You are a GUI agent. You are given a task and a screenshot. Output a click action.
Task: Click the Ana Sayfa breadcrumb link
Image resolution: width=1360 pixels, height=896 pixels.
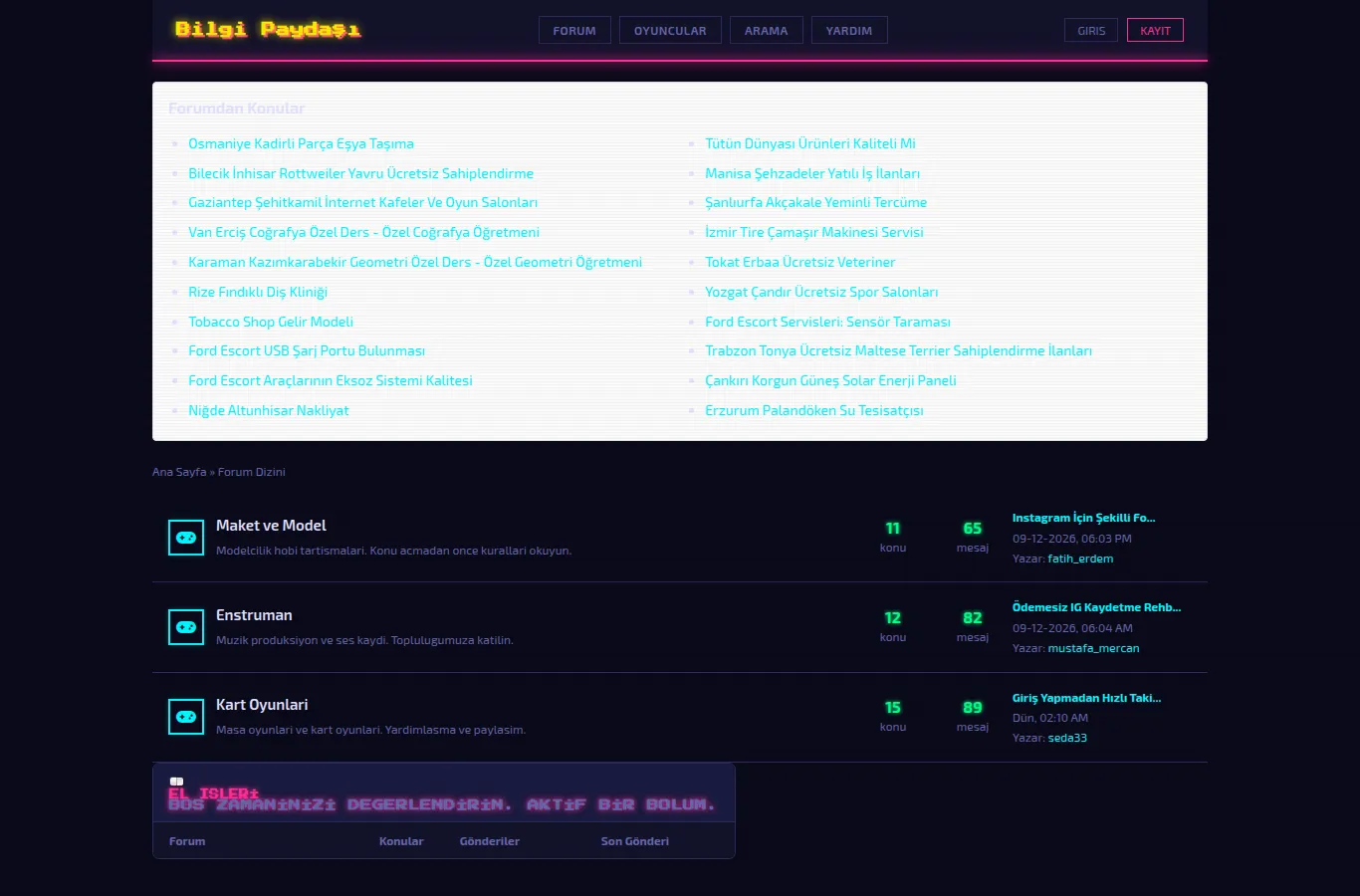[x=179, y=472]
